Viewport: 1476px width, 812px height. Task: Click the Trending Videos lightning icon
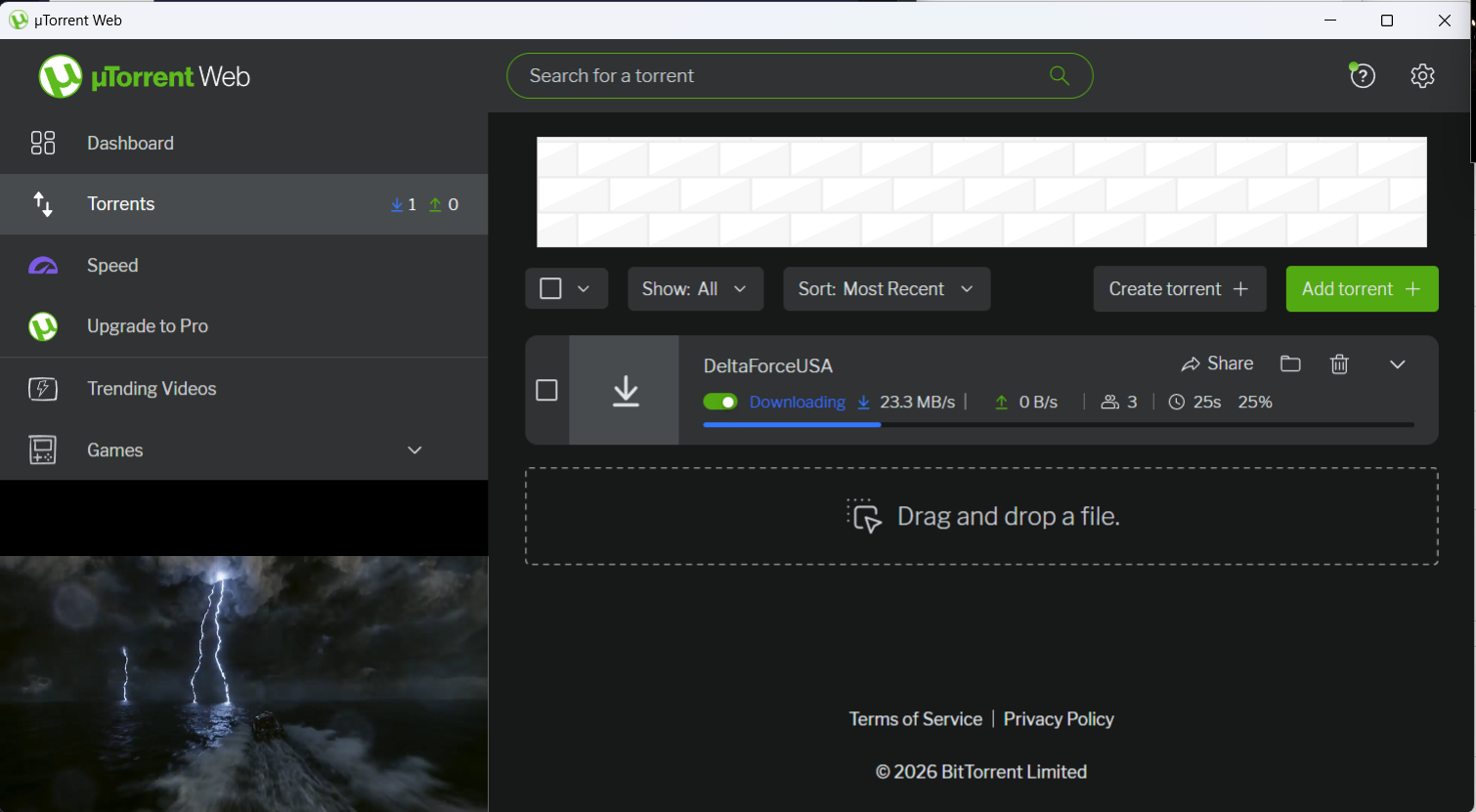point(43,389)
